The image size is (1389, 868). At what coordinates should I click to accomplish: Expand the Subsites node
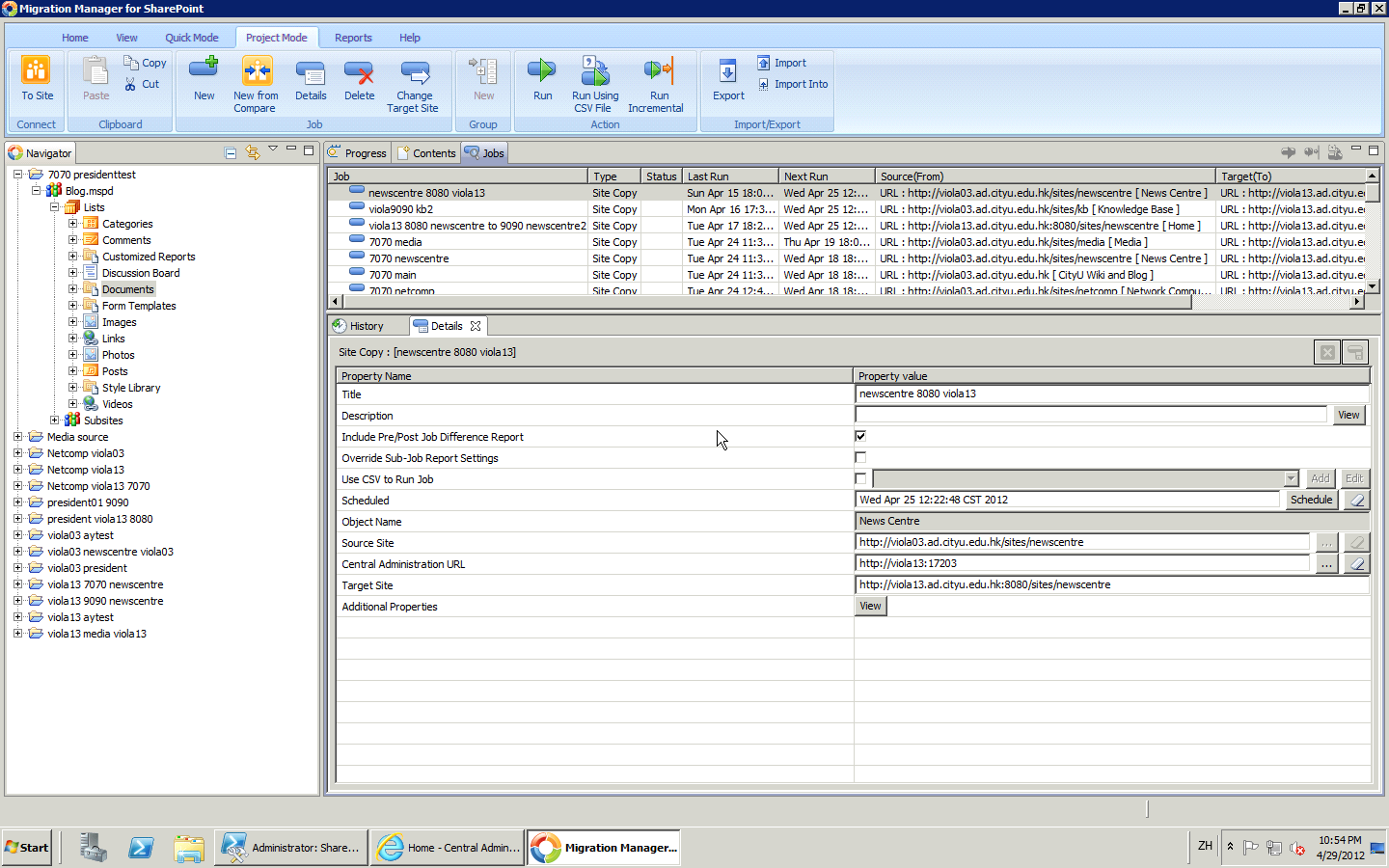pyautogui.click(x=54, y=420)
